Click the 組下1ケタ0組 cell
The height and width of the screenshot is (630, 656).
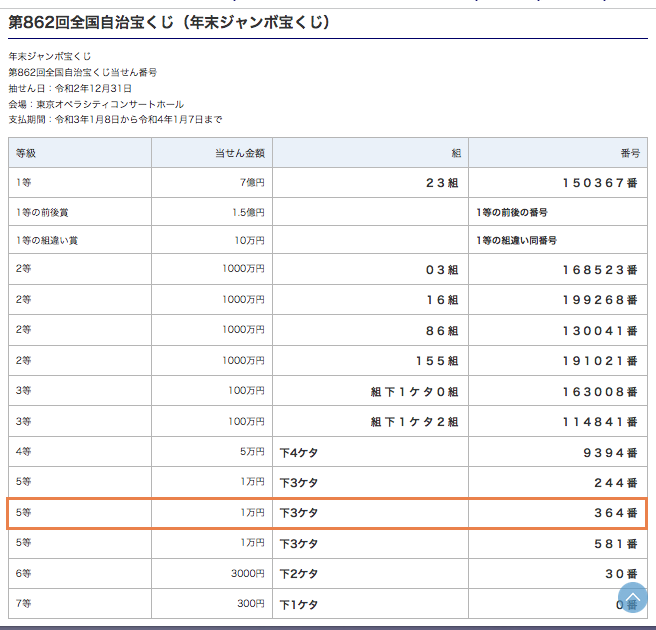[370, 391]
